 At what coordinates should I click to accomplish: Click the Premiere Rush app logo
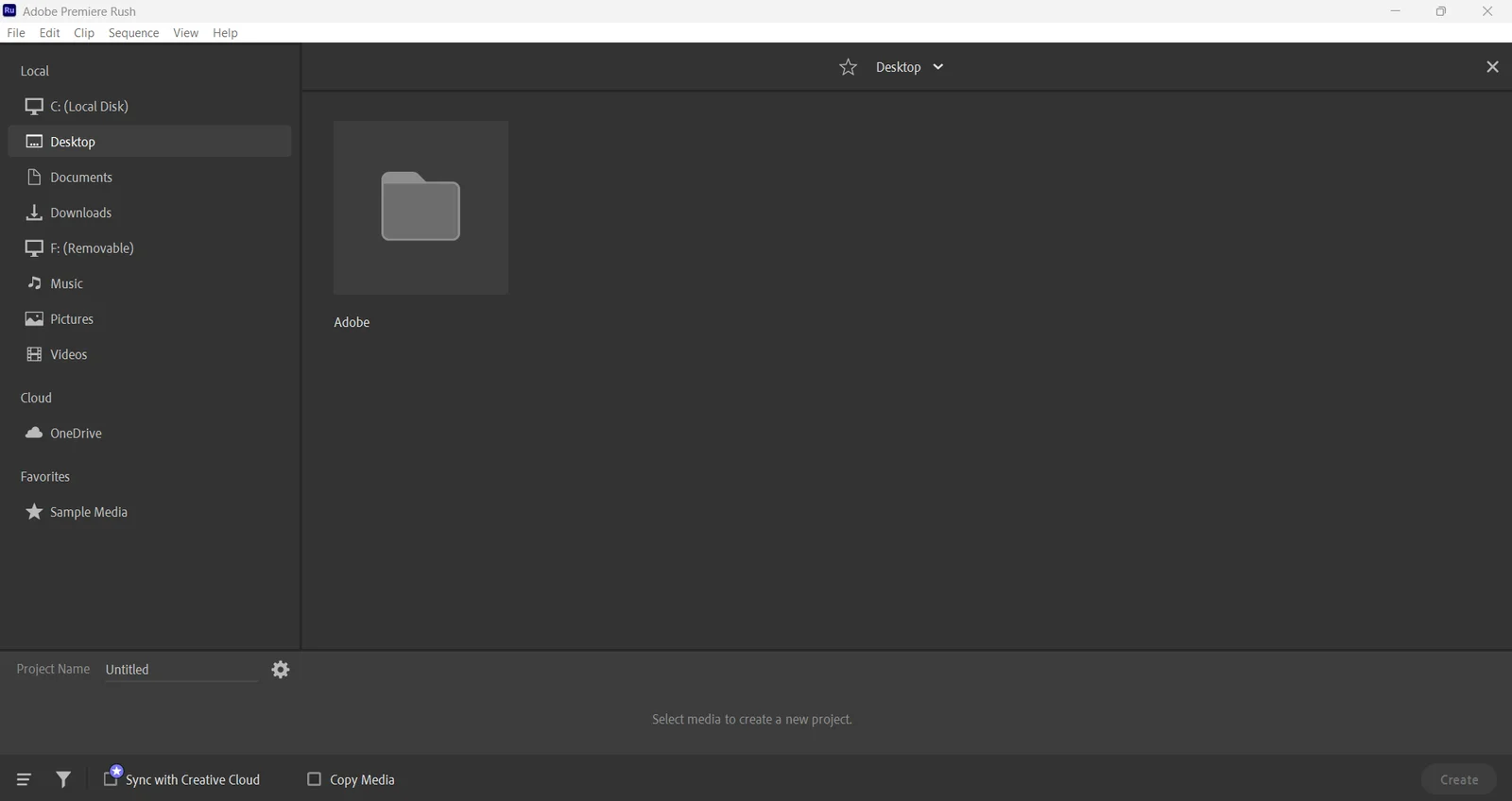point(9,10)
